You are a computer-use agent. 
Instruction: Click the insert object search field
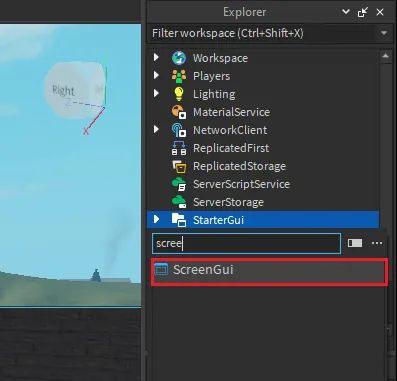point(246,243)
